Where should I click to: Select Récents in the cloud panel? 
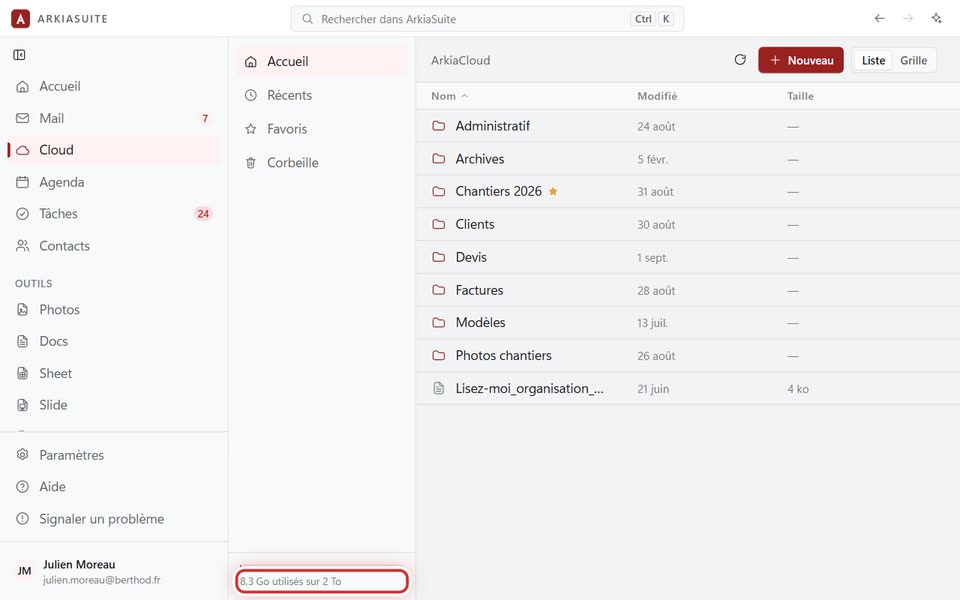[322, 96]
